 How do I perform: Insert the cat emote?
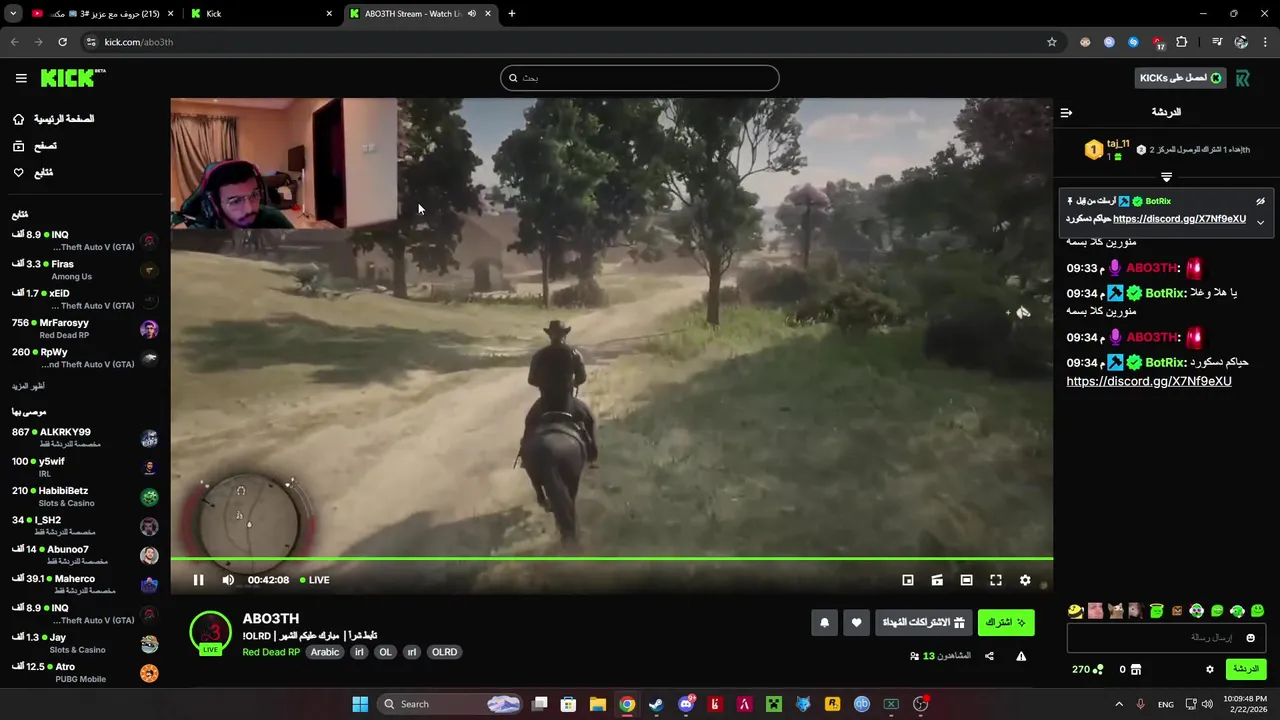tap(1116, 610)
